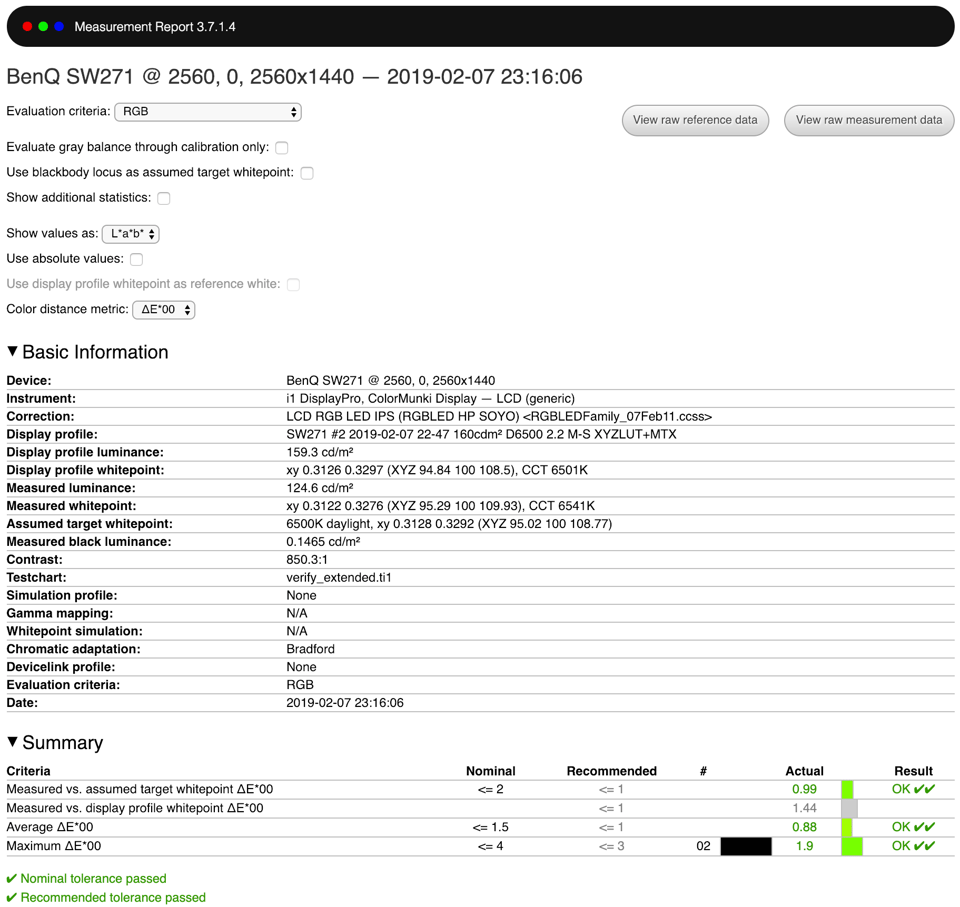This screenshot has width=960, height=907.
Task: Click 'Recommended tolerance passed' text
Action: click(x=113, y=897)
